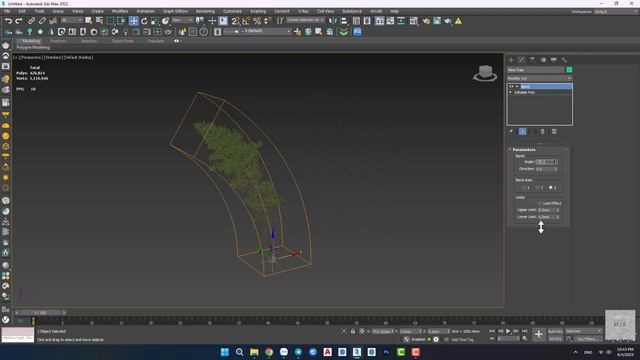Click the Auto Key button
The image size is (640, 360).
[555, 331]
